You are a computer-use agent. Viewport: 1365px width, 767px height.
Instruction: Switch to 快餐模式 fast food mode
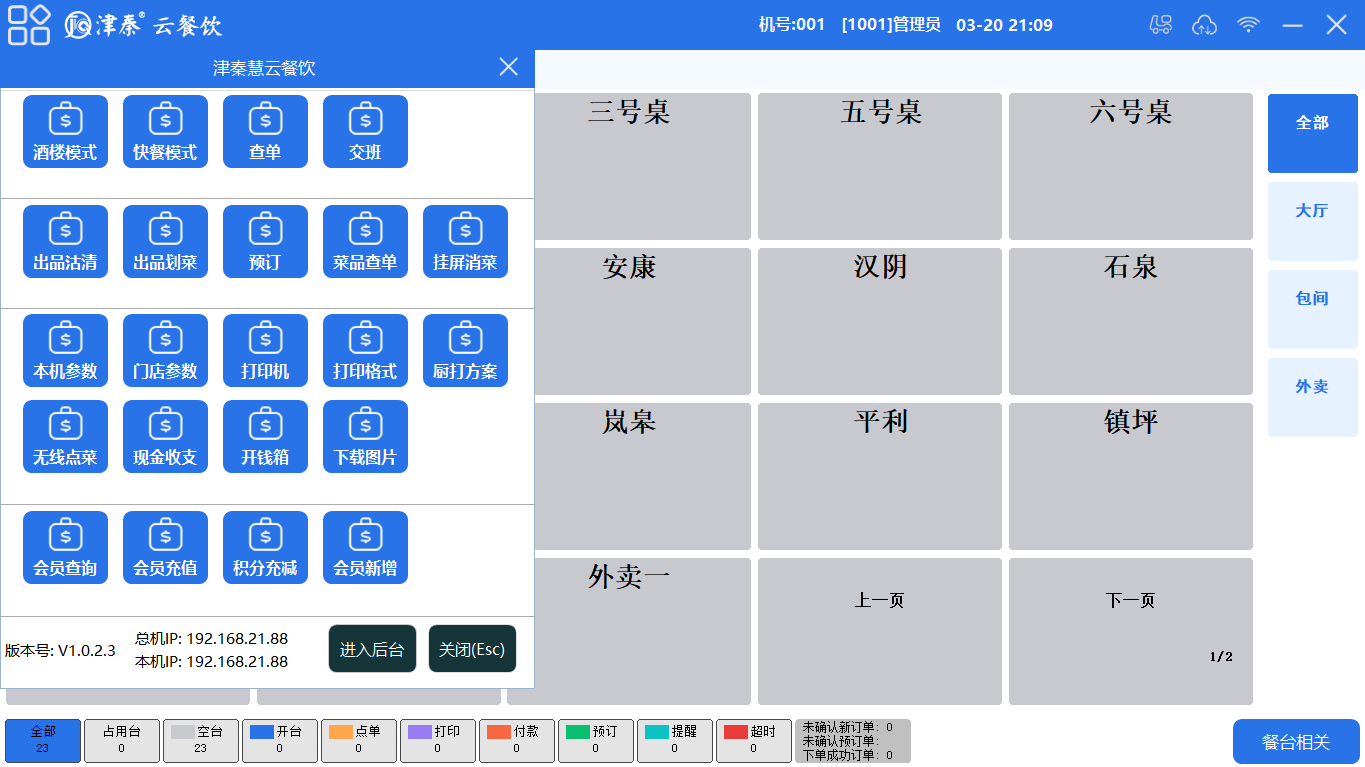pyautogui.click(x=165, y=131)
